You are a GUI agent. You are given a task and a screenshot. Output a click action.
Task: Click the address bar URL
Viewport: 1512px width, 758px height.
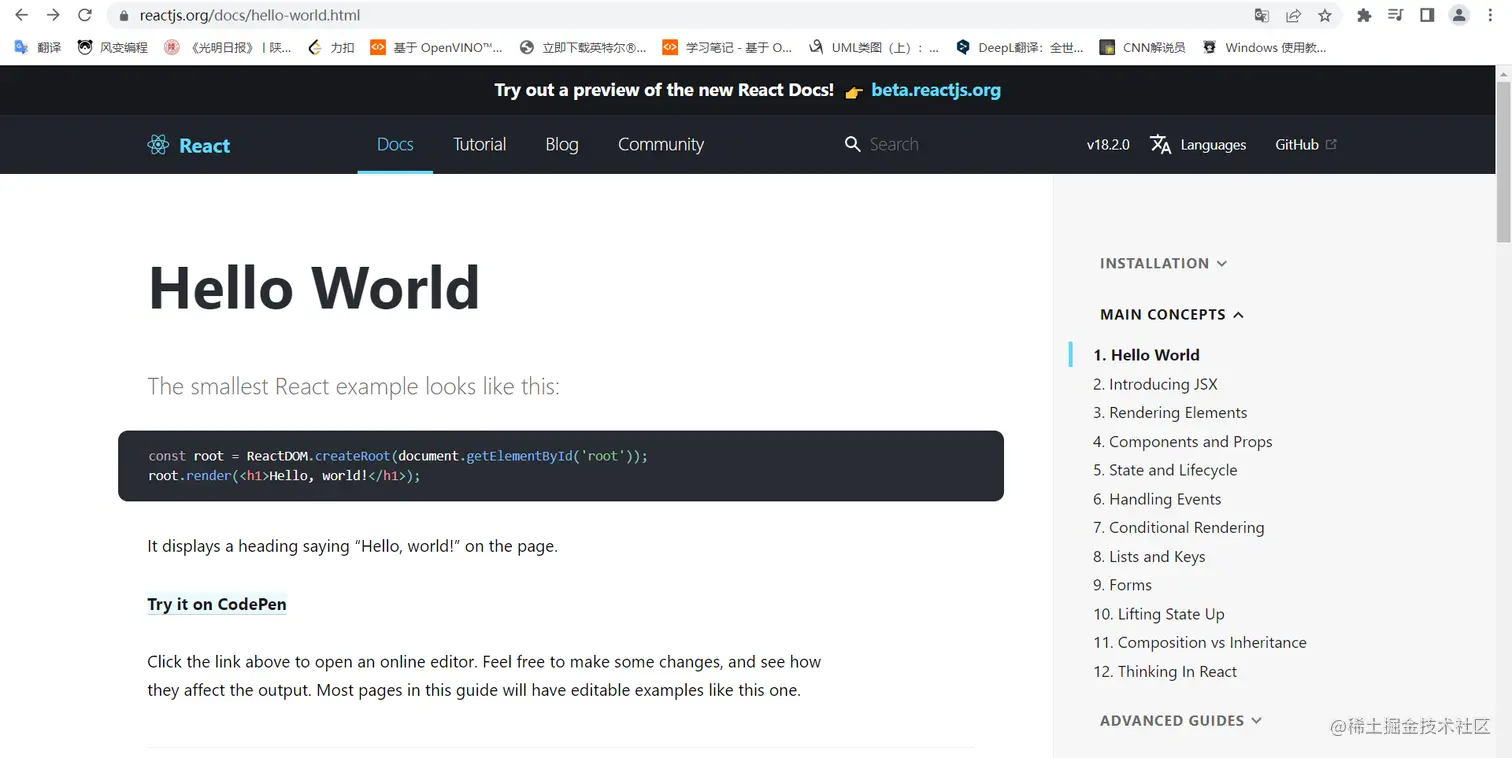click(x=250, y=15)
